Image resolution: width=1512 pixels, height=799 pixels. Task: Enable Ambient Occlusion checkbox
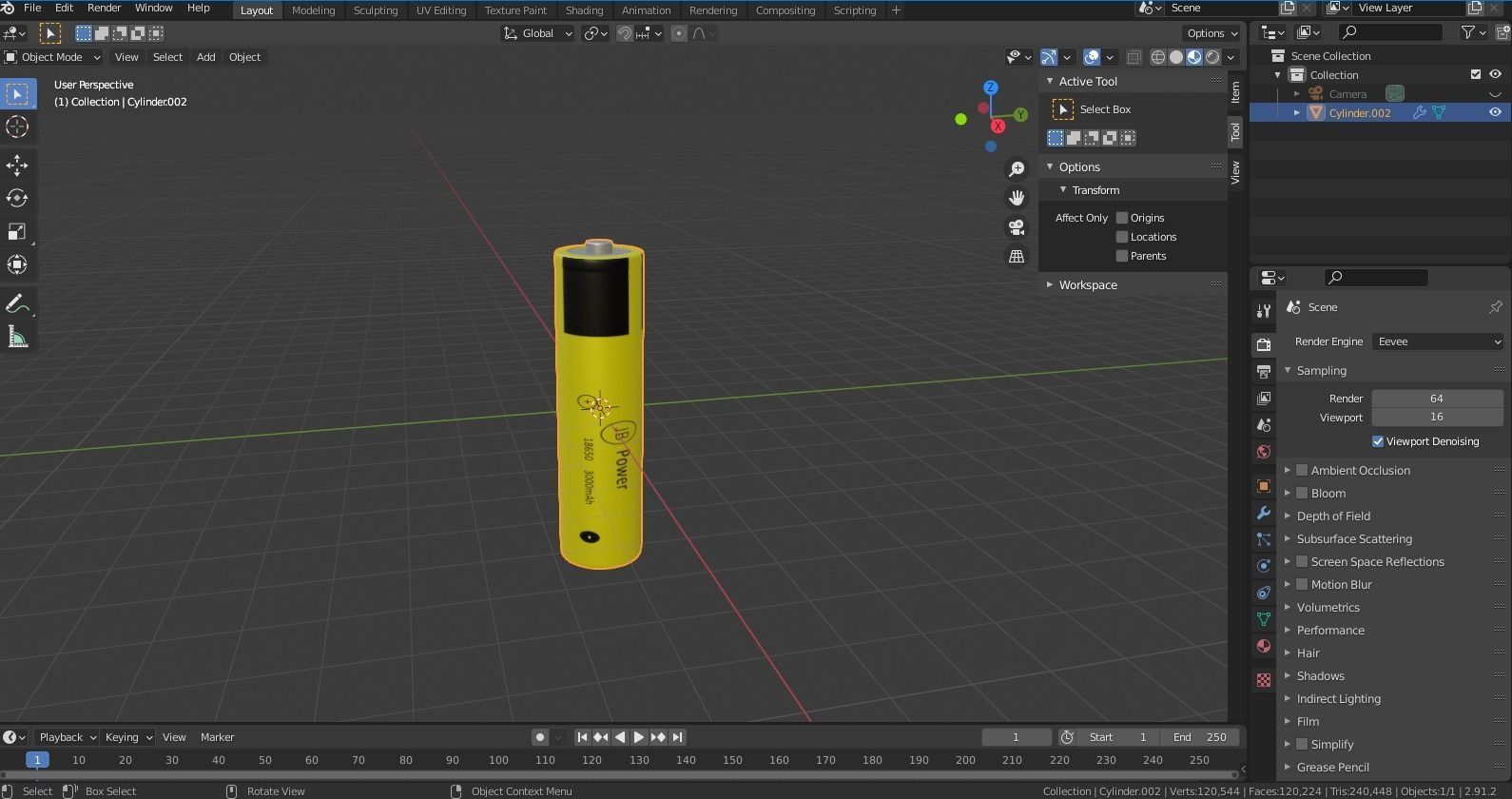pos(1302,470)
